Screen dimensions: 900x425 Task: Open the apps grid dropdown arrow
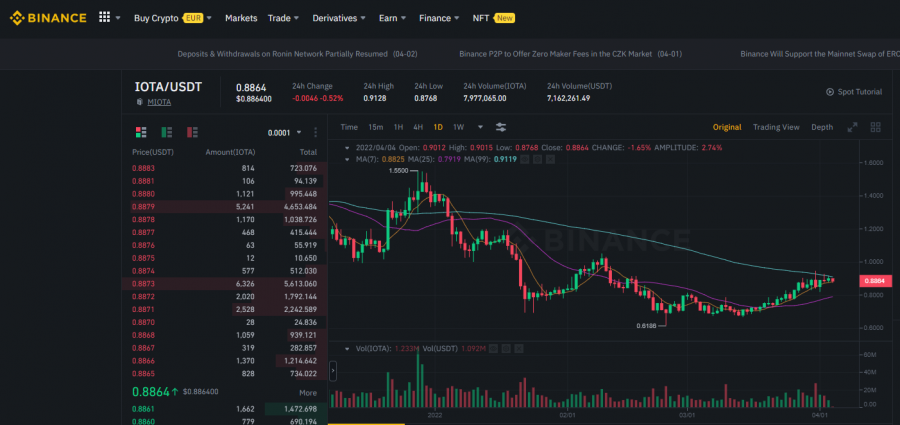[x=118, y=18]
